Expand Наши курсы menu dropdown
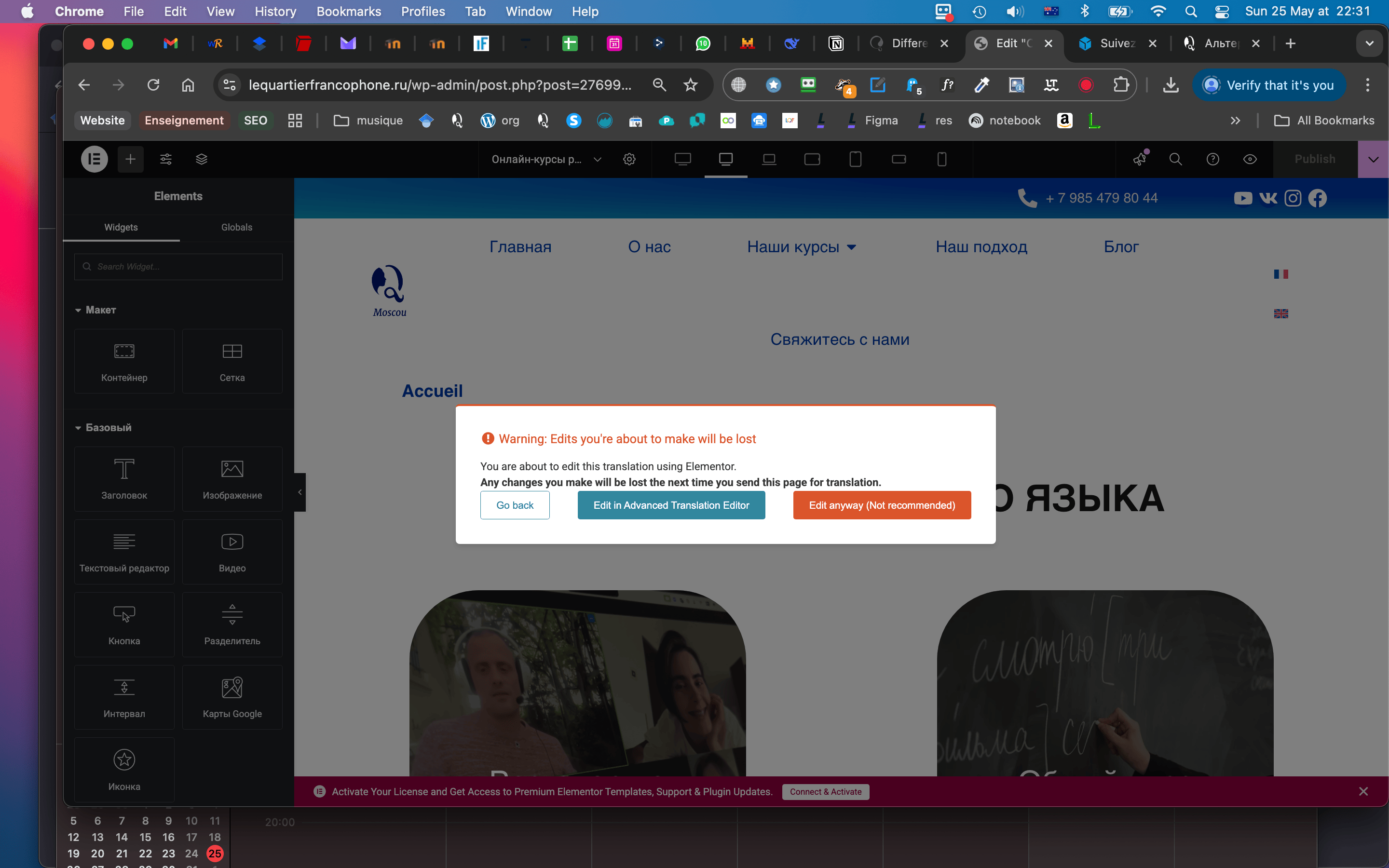Image resolution: width=1389 pixels, height=868 pixels. [x=852, y=247]
